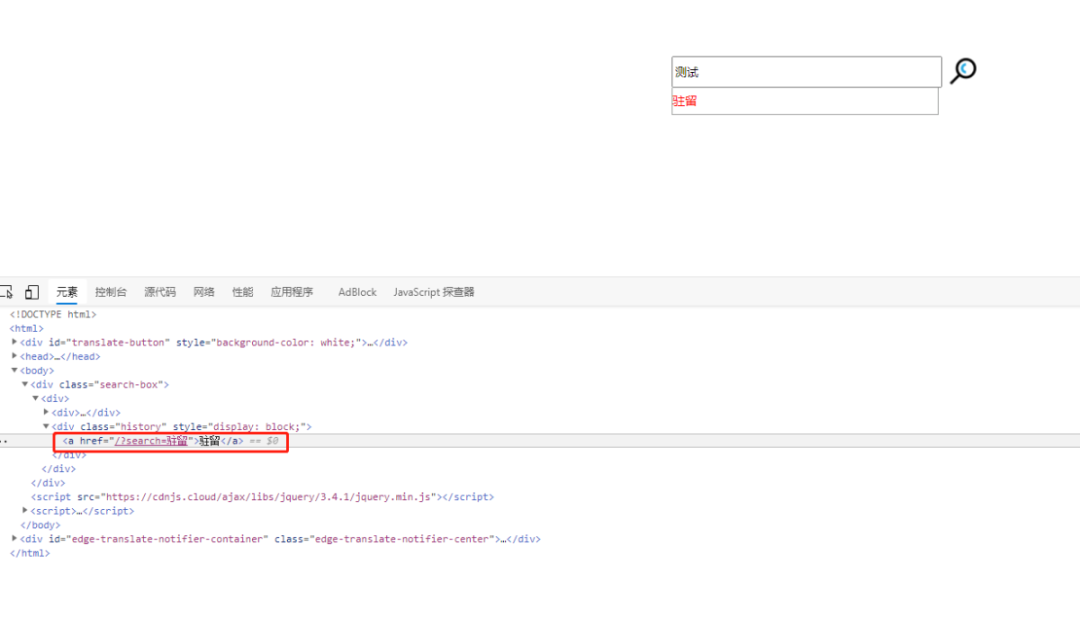Expand the head element node
This screenshot has width=1080, height=617.
point(14,356)
